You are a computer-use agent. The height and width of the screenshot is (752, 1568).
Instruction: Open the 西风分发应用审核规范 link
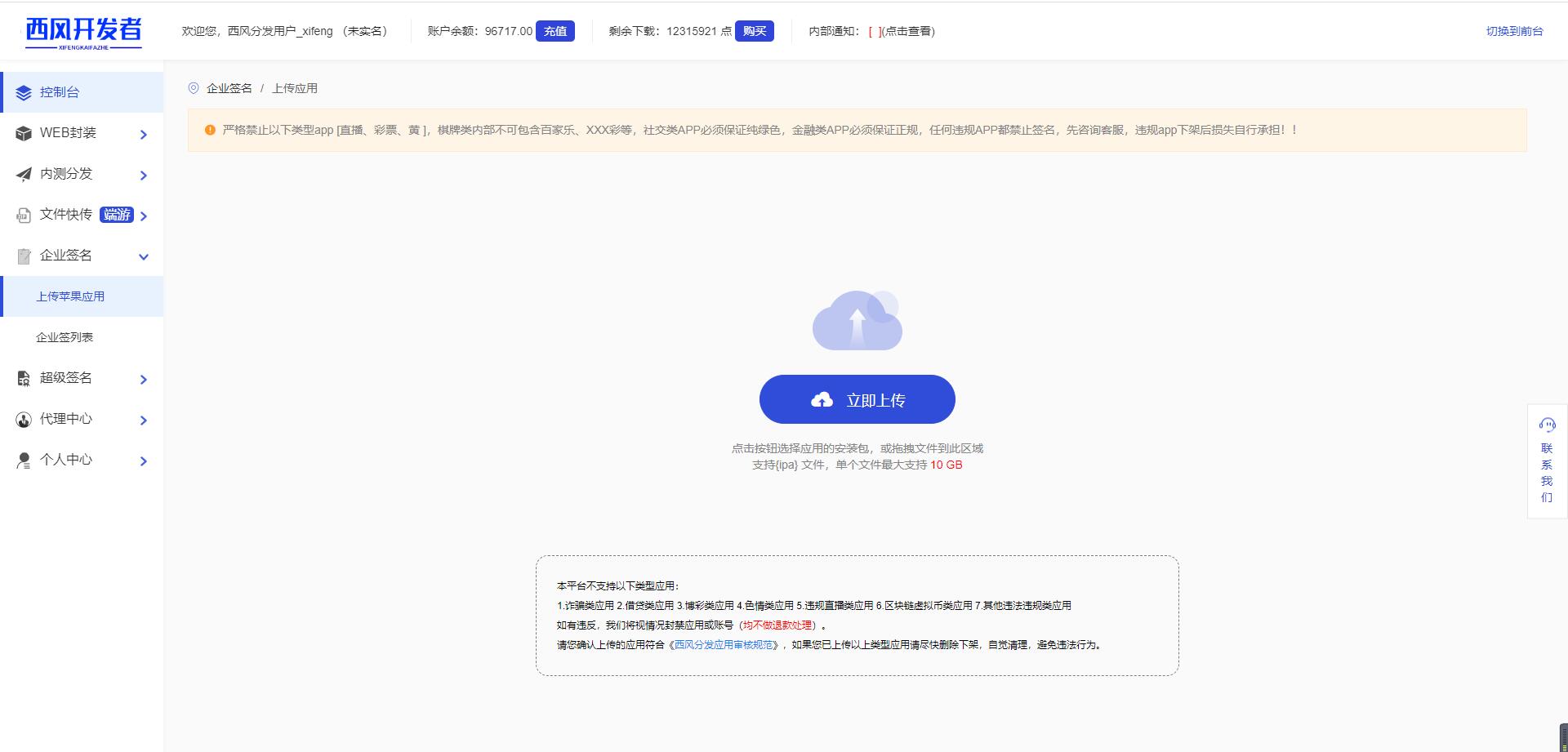(724, 645)
